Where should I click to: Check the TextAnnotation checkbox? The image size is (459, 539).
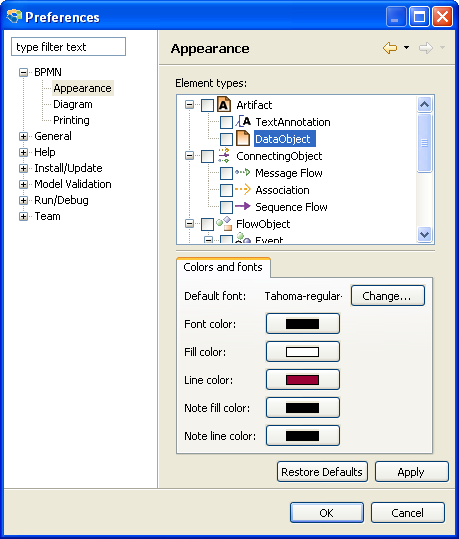tap(226, 122)
